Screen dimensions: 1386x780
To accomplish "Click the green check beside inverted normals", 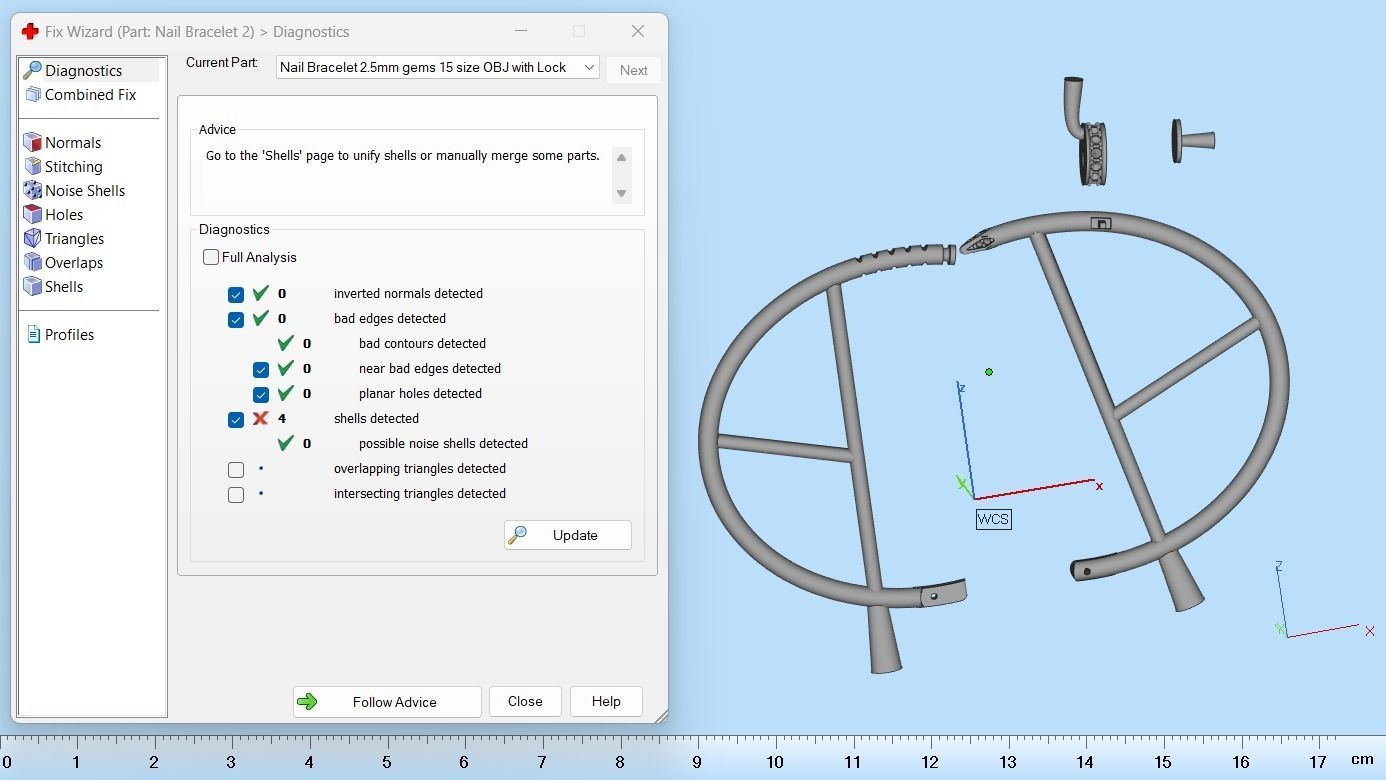I will 260,293.
